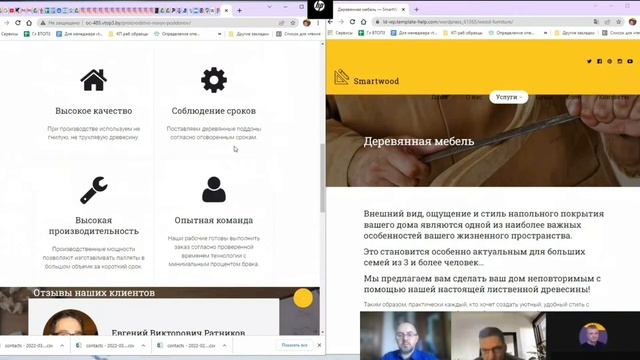The image size is (640, 360).
Task: Go forward in the right browser window
Action: [x=341, y=22]
